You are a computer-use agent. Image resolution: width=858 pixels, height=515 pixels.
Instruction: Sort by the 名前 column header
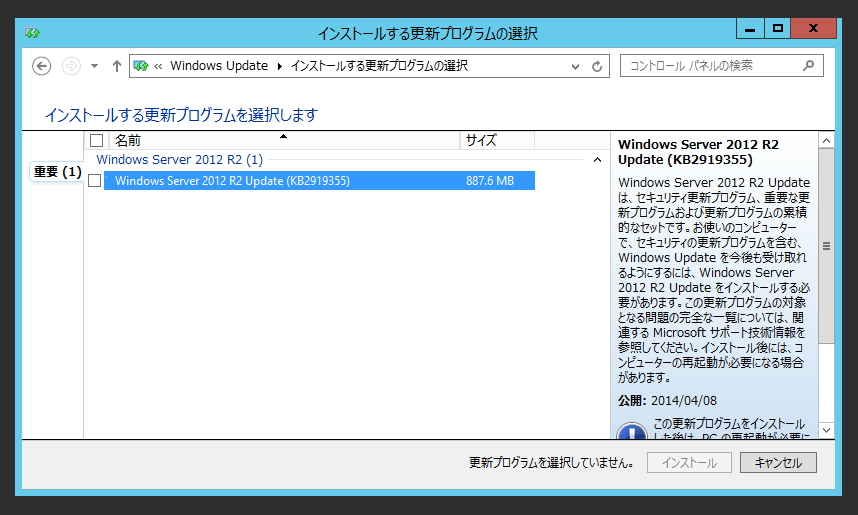pos(284,141)
